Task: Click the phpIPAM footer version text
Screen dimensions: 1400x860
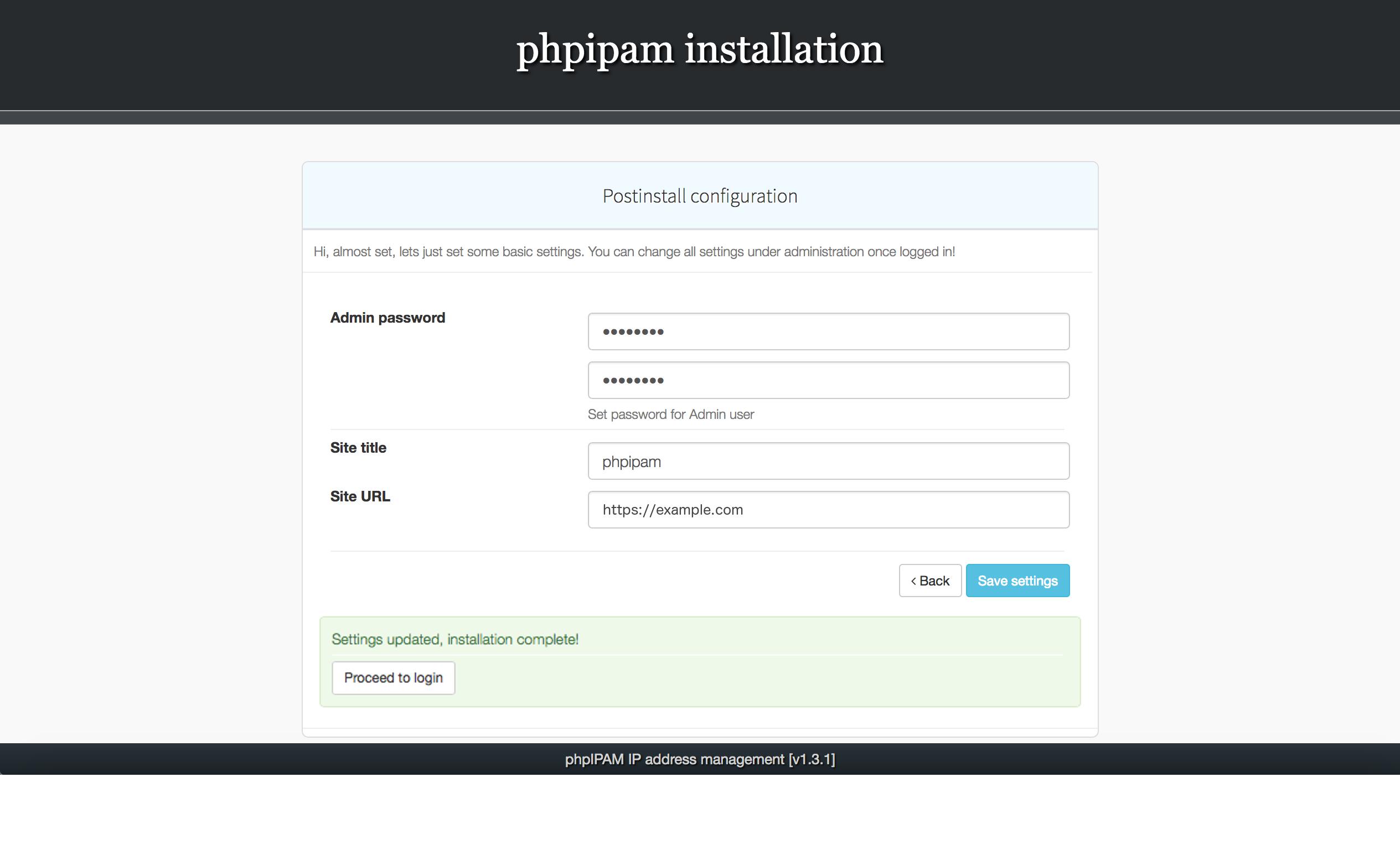Action: 700,759
